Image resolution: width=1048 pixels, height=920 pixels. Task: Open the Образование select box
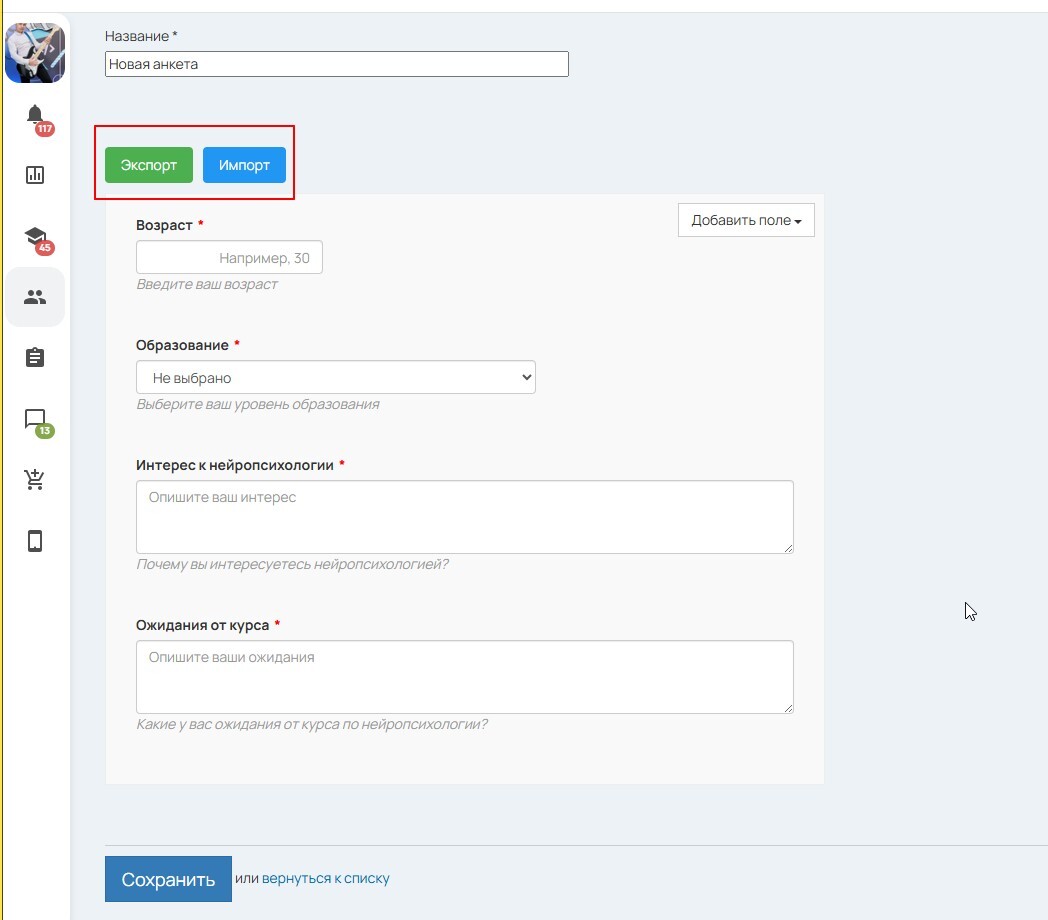click(x=336, y=378)
